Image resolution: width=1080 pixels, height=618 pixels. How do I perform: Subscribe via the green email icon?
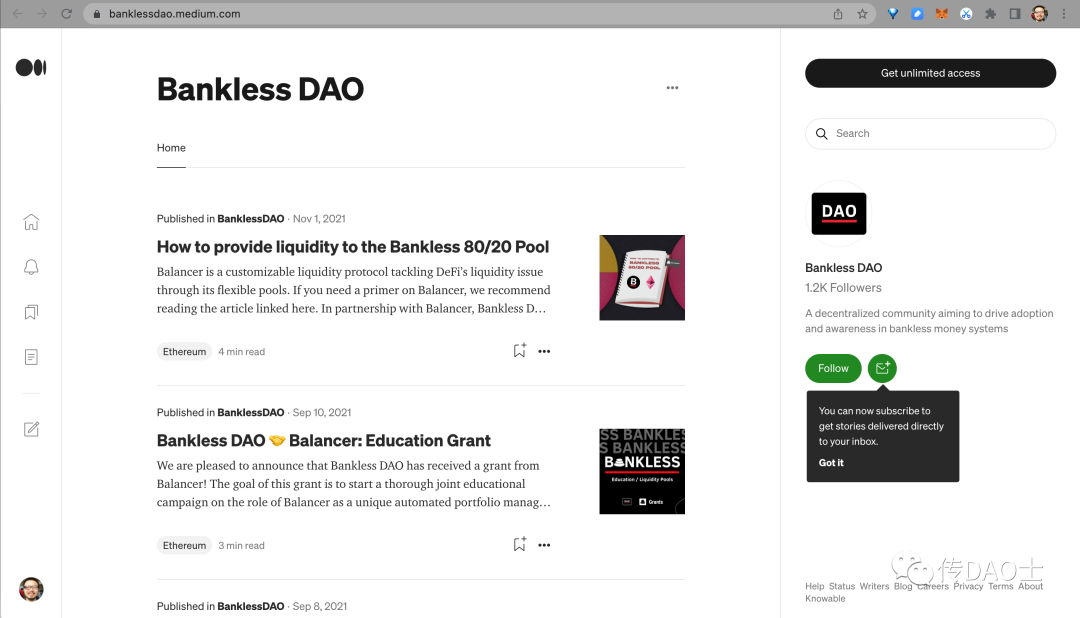pyautogui.click(x=882, y=368)
